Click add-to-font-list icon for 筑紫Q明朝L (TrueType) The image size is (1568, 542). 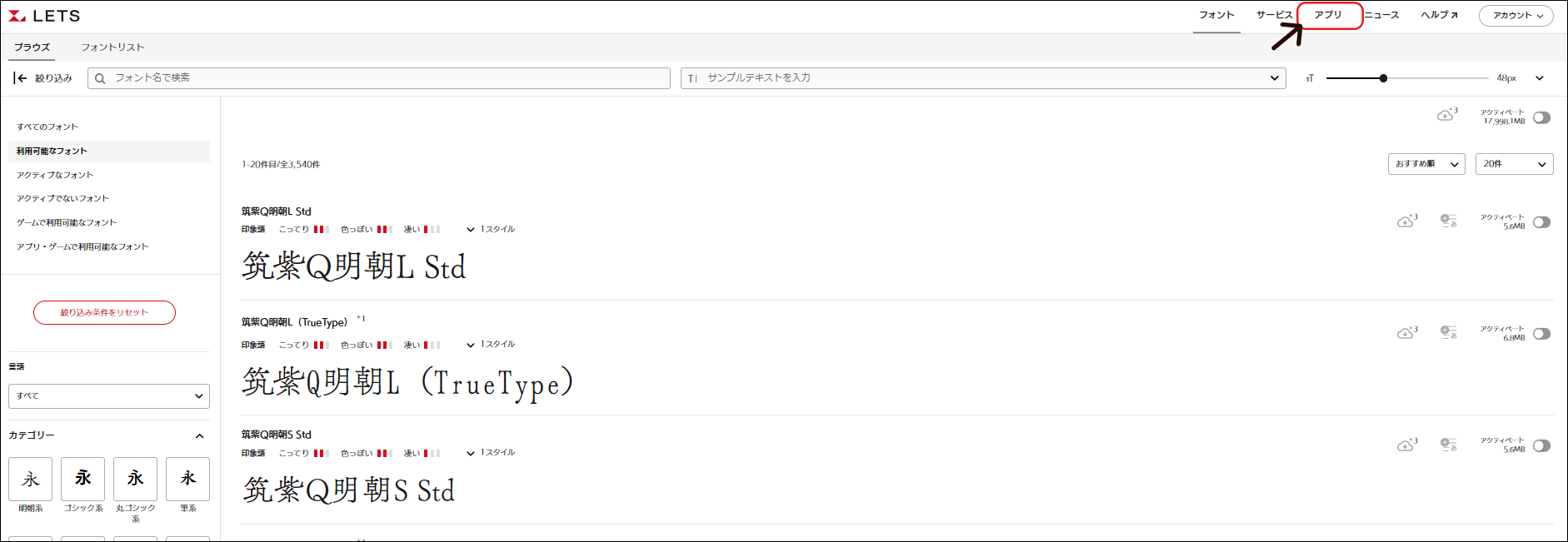click(1449, 333)
